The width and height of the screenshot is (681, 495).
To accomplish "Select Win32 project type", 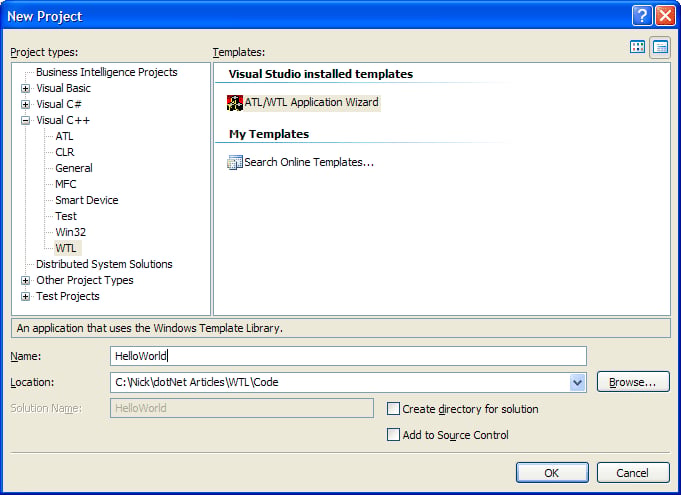I will click(70, 232).
